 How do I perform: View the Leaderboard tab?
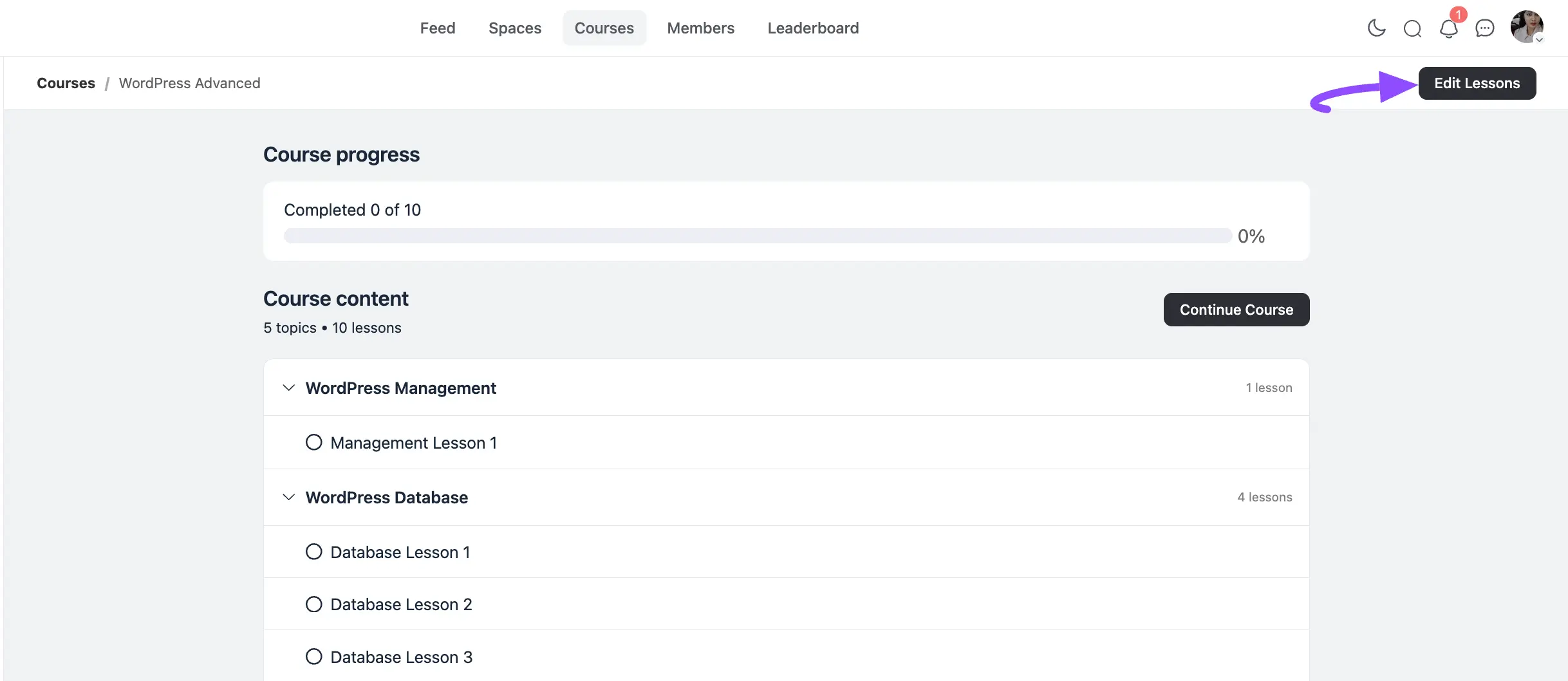pyautogui.click(x=813, y=28)
